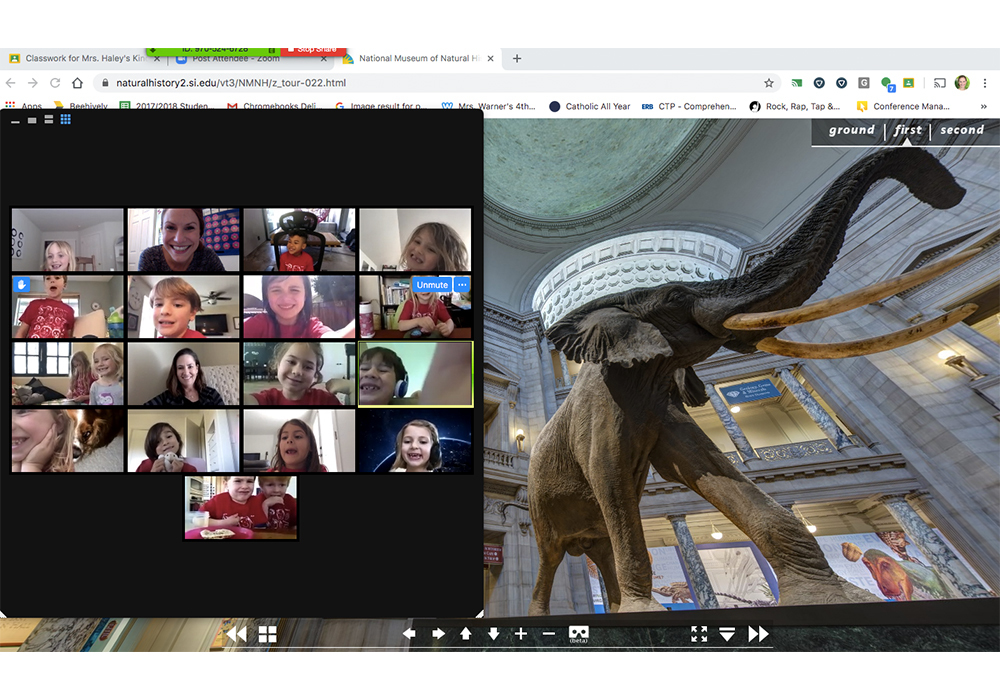Open the three-dot options beside Unmute

462,285
